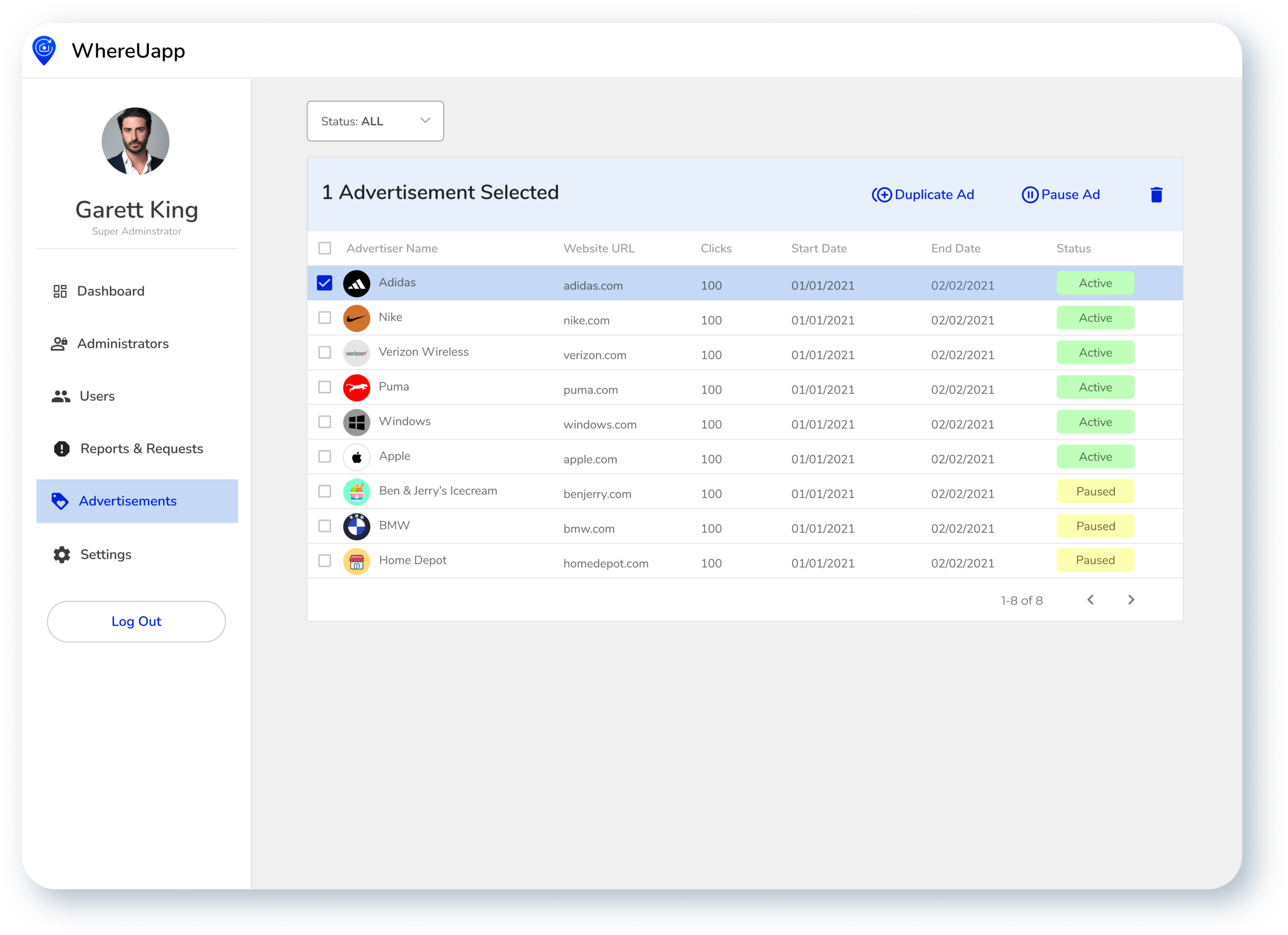Click the Duplicate Ad button

[x=923, y=195]
